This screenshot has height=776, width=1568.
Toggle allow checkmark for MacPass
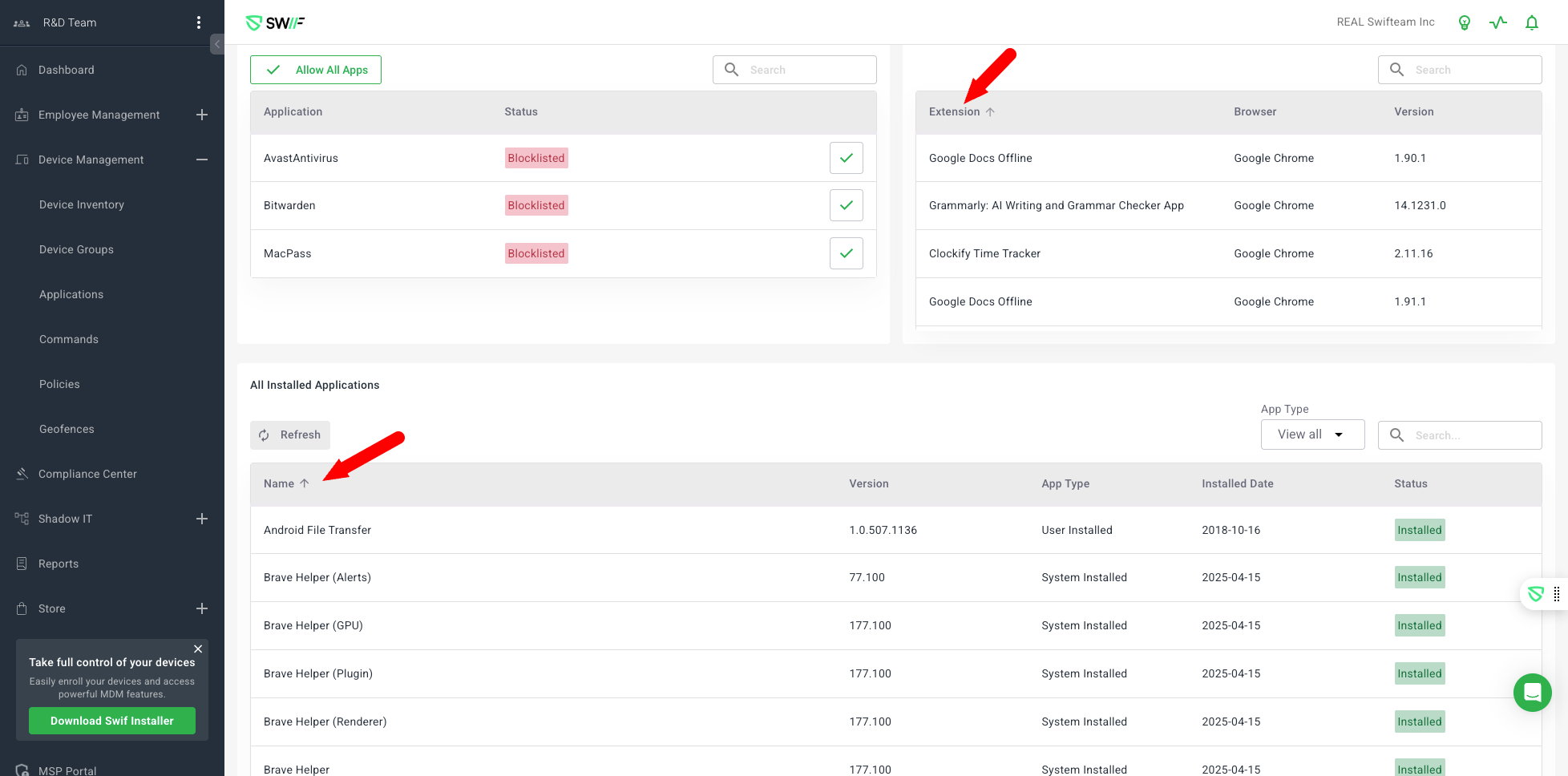point(846,253)
